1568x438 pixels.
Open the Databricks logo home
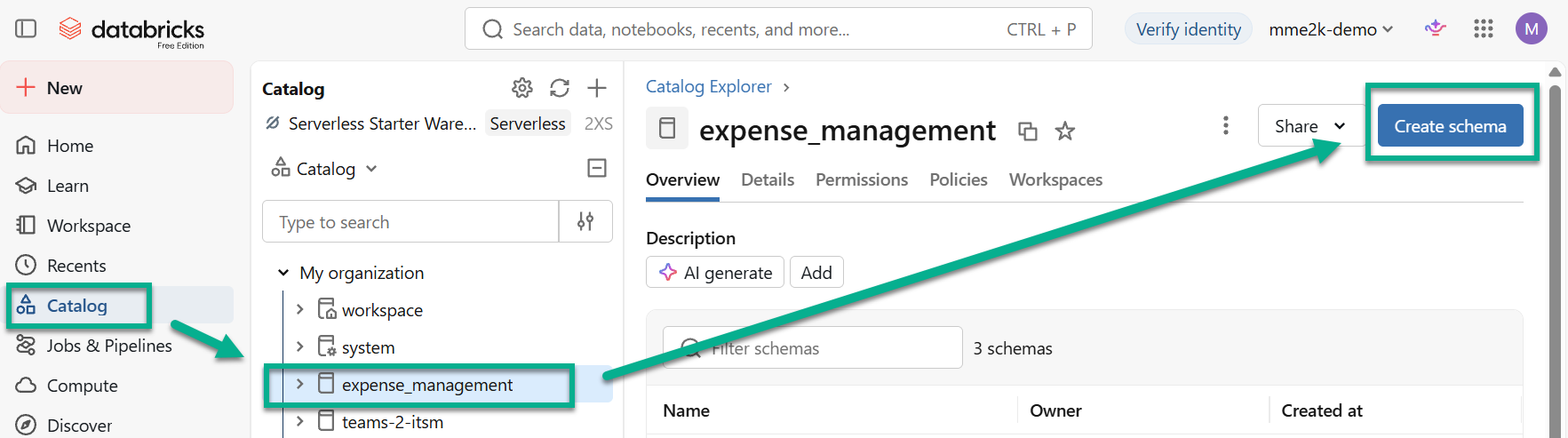pos(131,31)
